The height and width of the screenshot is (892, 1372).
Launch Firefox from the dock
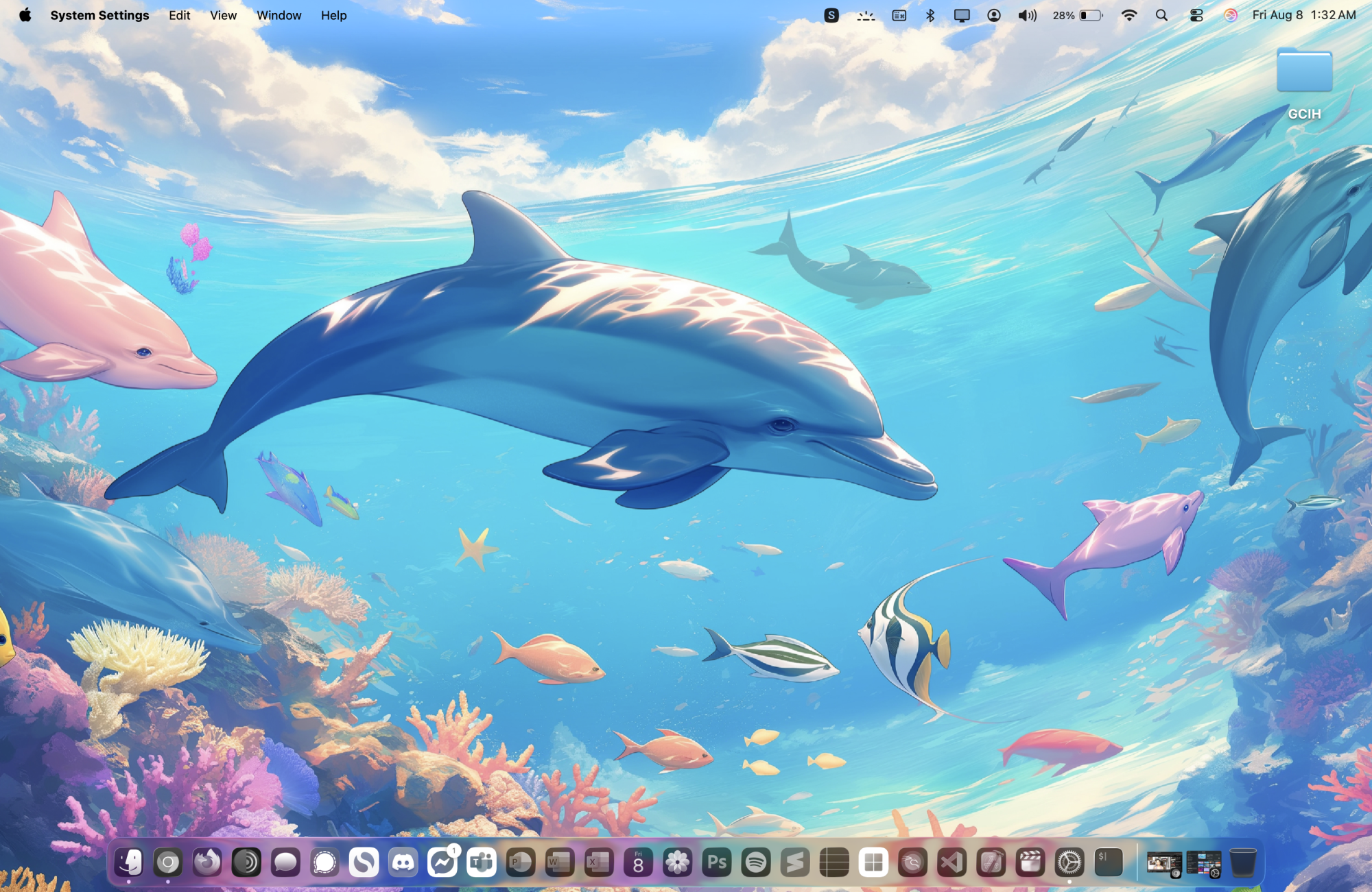206,862
